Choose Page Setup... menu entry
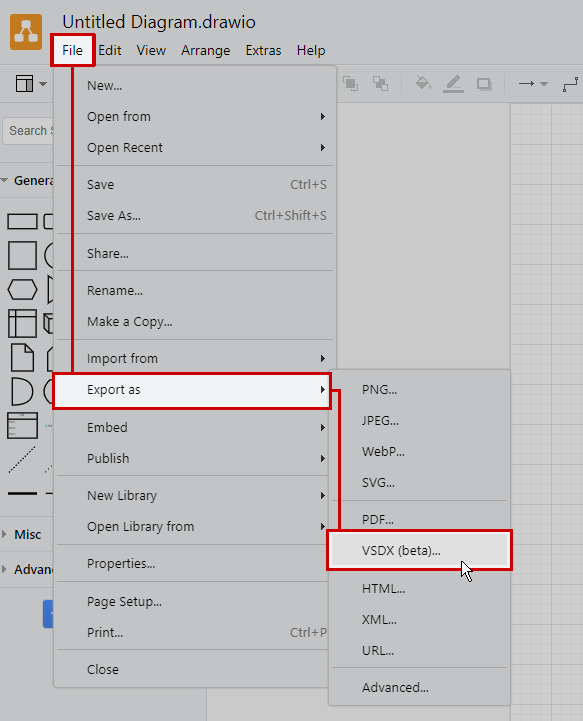The height and width of the screenshot is (721, 583). click(x=192, y=601)
